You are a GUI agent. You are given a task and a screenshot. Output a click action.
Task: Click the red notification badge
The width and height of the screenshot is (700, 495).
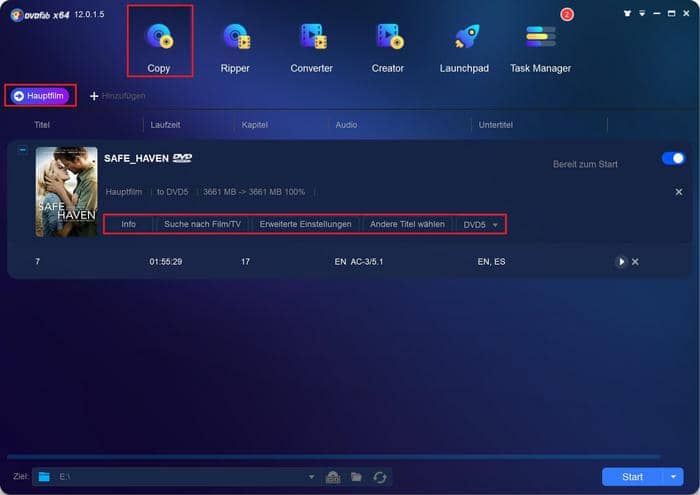click(x=567, y=15)
